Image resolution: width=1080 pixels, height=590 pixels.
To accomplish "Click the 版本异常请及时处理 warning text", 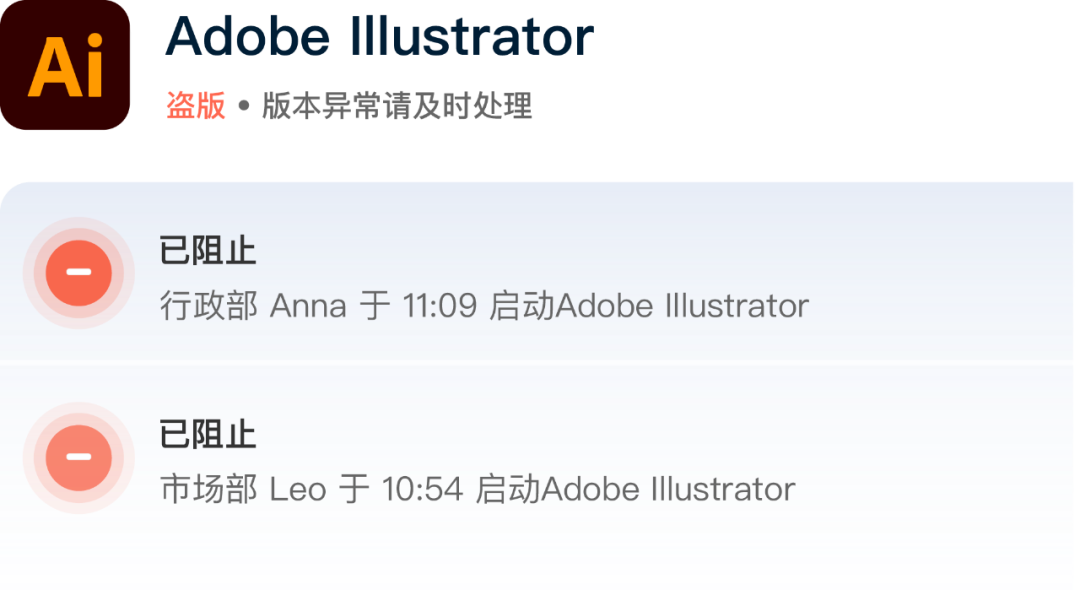I will click(x=397, y=105).
